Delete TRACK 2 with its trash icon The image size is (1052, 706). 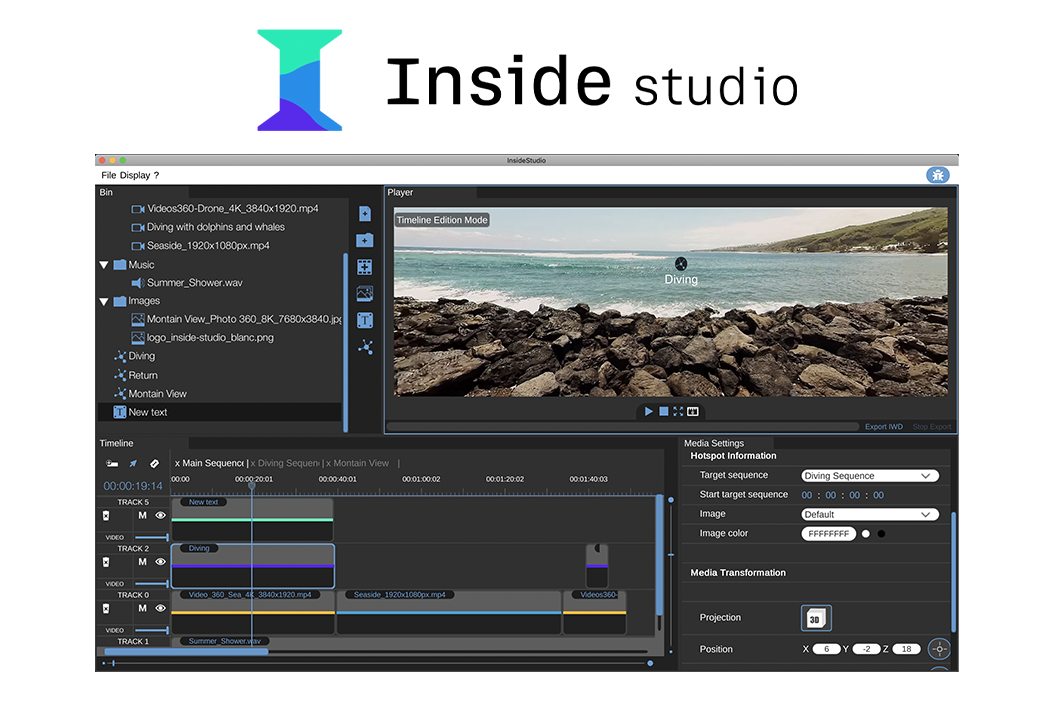coord(106,562)
